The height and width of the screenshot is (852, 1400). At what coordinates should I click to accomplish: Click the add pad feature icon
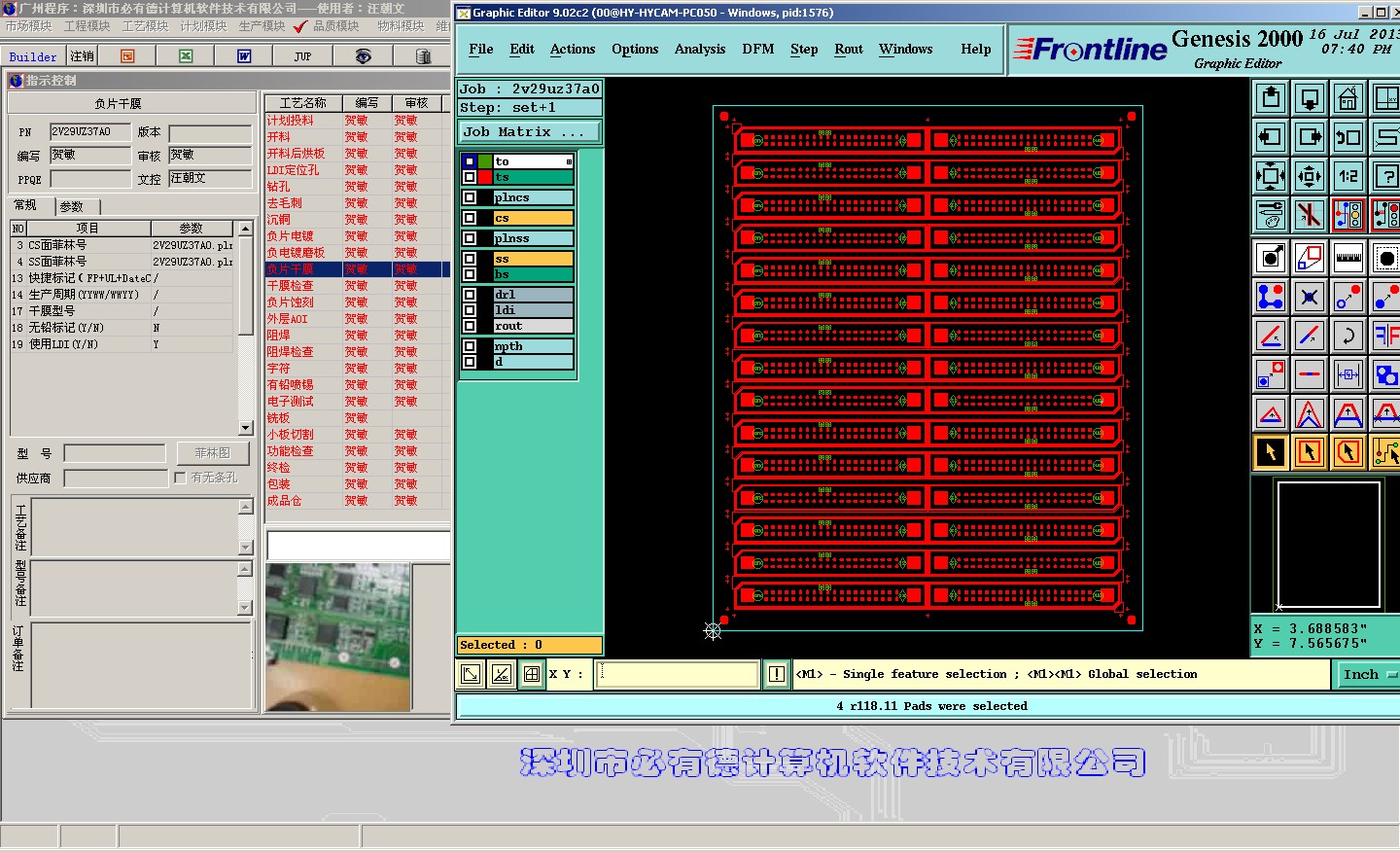(1271, 258)
